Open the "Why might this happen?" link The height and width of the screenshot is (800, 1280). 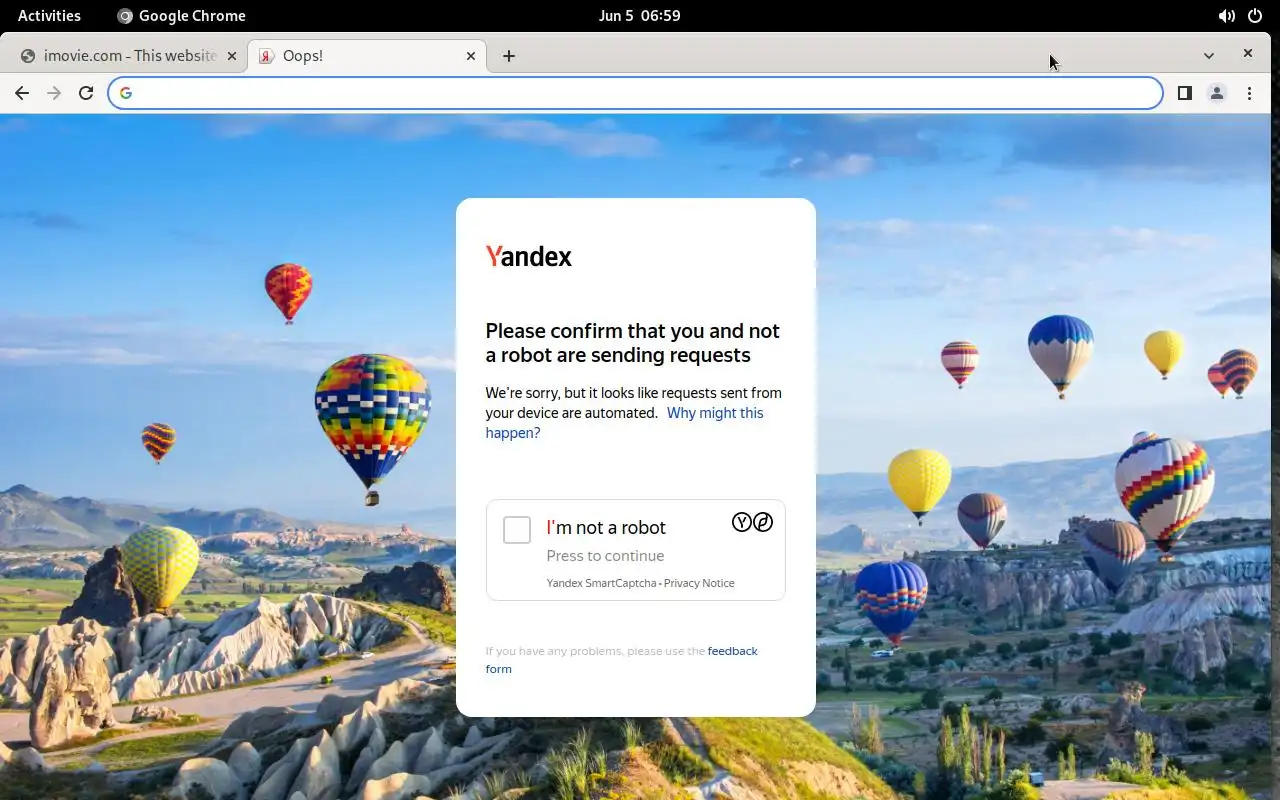[624, 423]
